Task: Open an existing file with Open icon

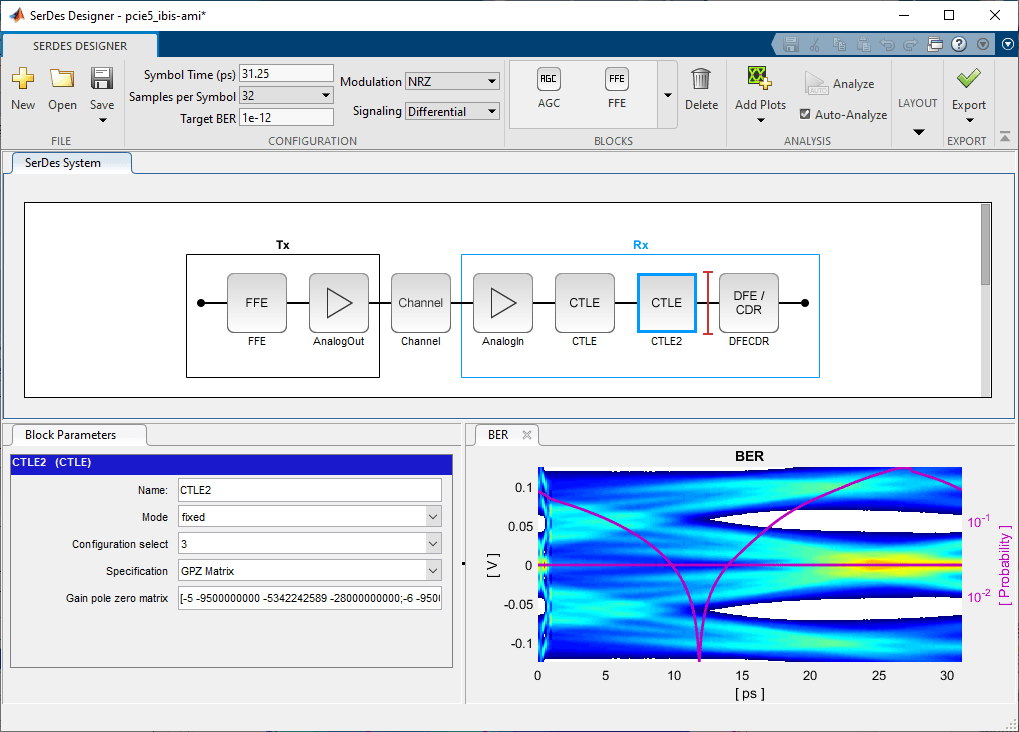Action: 62,79
